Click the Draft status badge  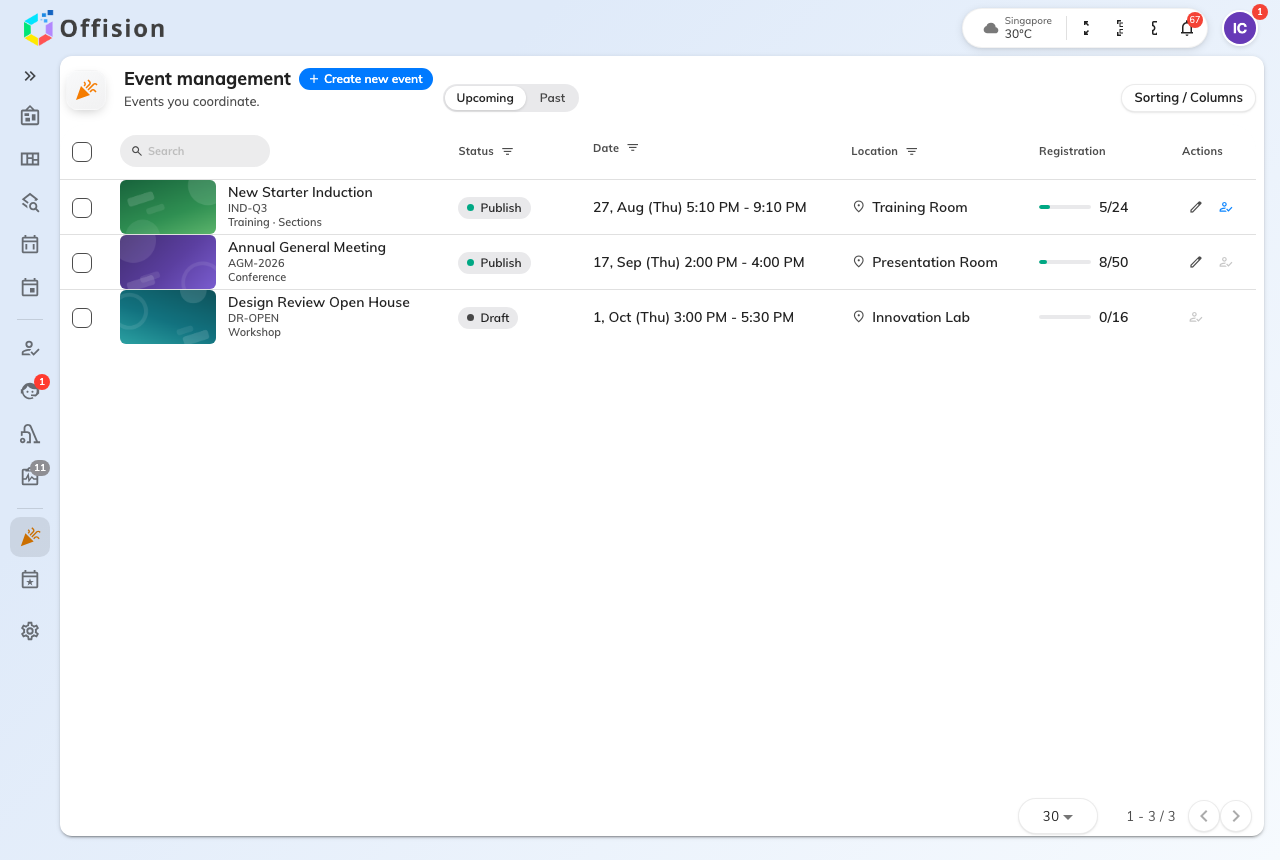point(488,318)
